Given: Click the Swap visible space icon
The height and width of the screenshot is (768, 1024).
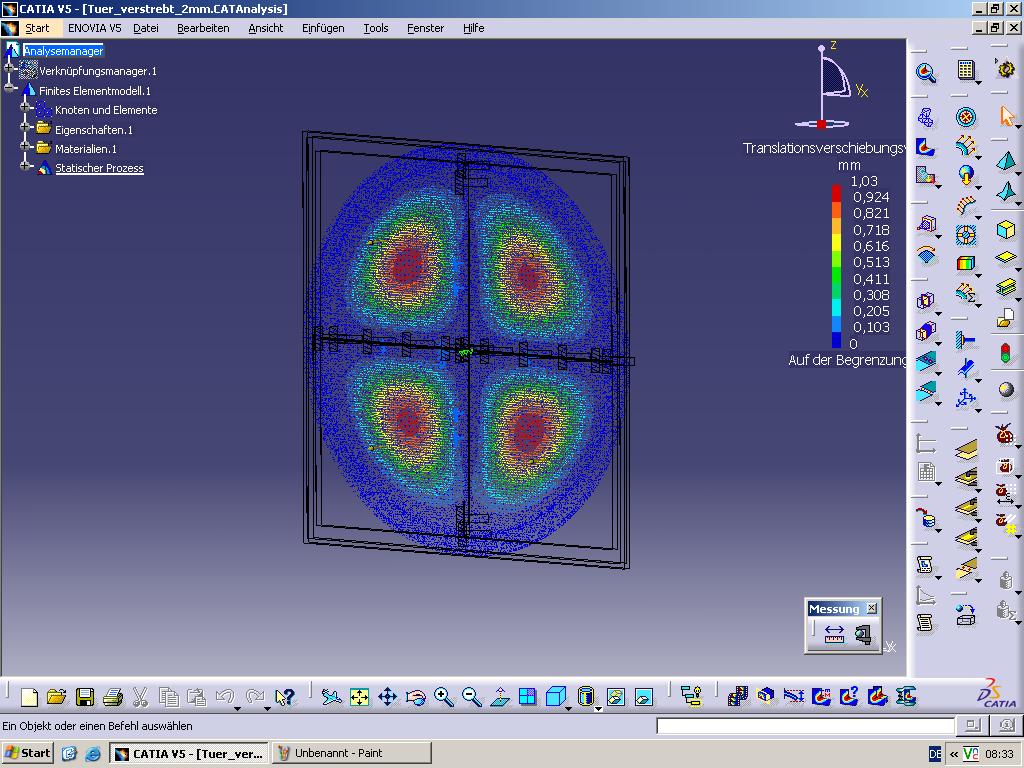Looking at the screenshot, I should pos(644,697).
